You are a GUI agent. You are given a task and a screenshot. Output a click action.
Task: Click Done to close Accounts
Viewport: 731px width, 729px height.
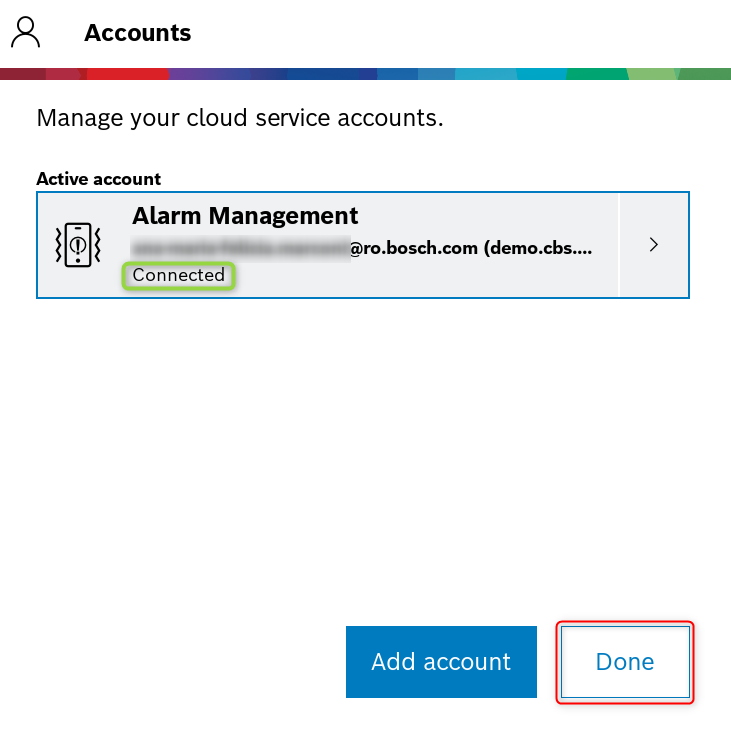tap(625, 661)
